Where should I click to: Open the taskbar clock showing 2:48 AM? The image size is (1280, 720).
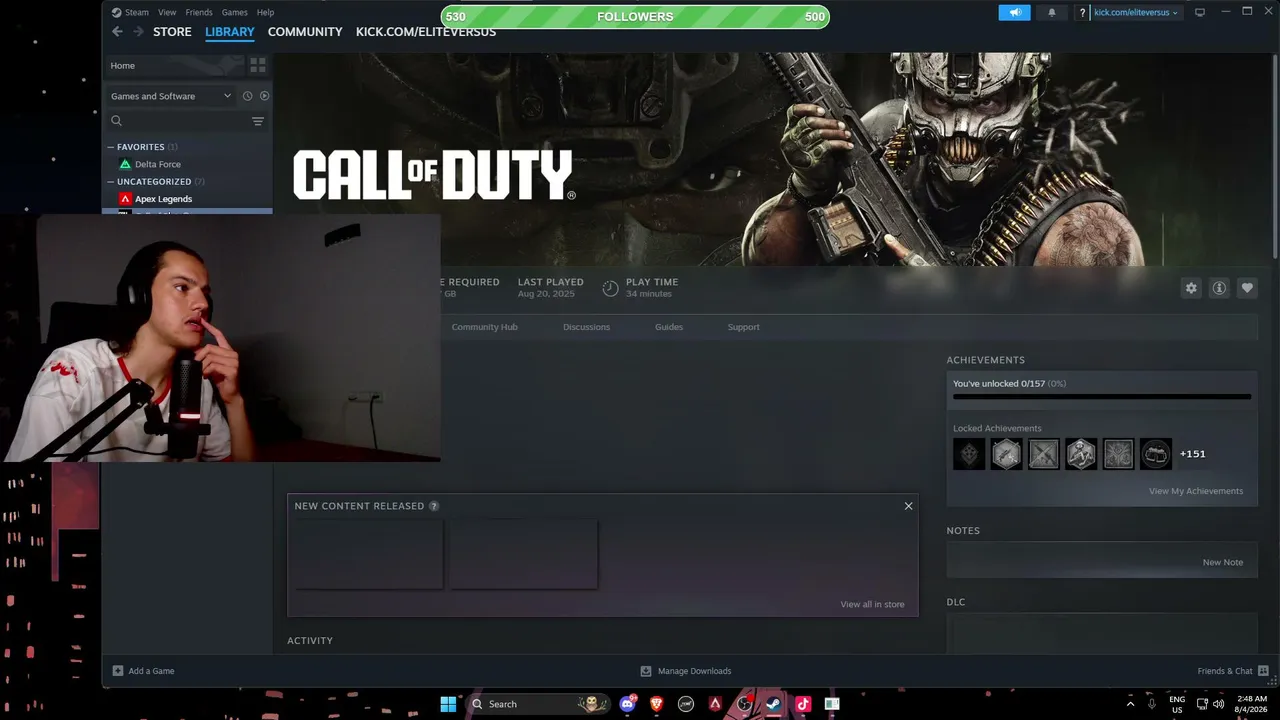coord(1252,704)
